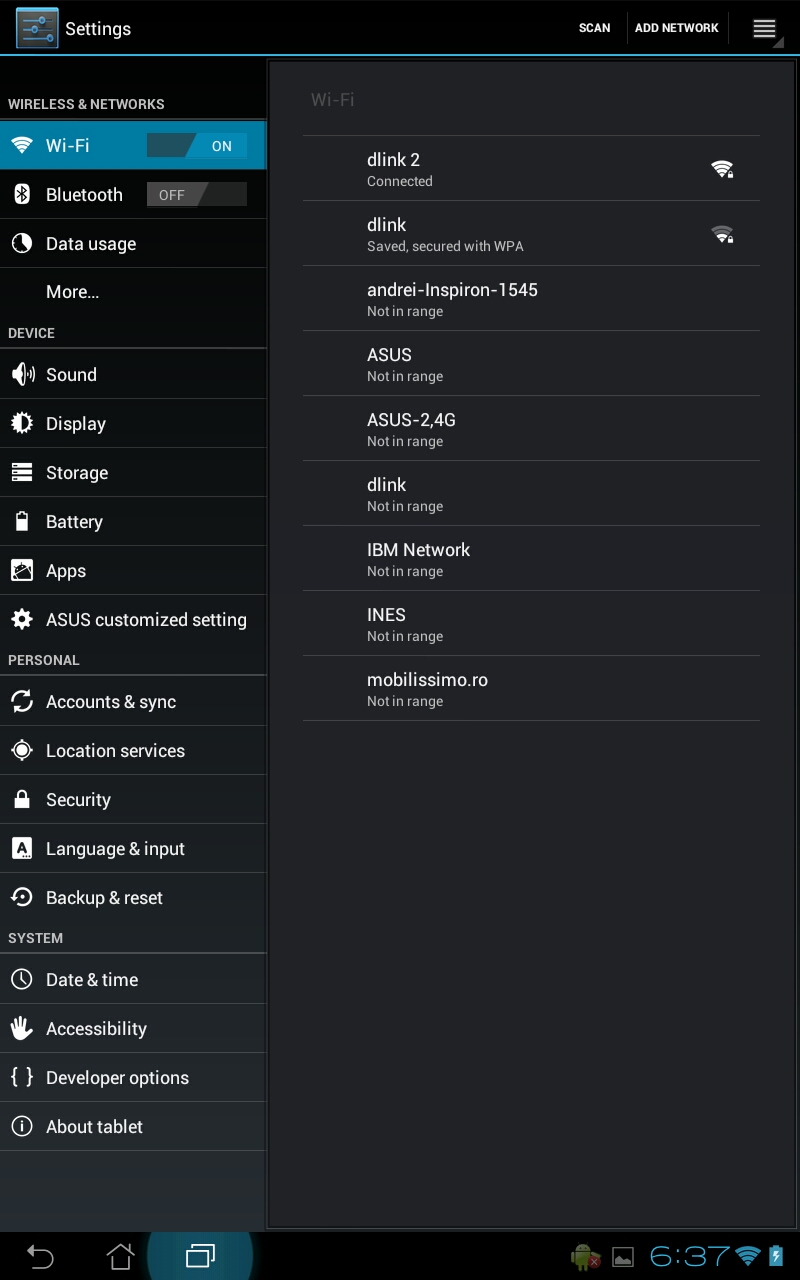Open Developer options
Screen dimensions: 800x1280
[117, 1078]
